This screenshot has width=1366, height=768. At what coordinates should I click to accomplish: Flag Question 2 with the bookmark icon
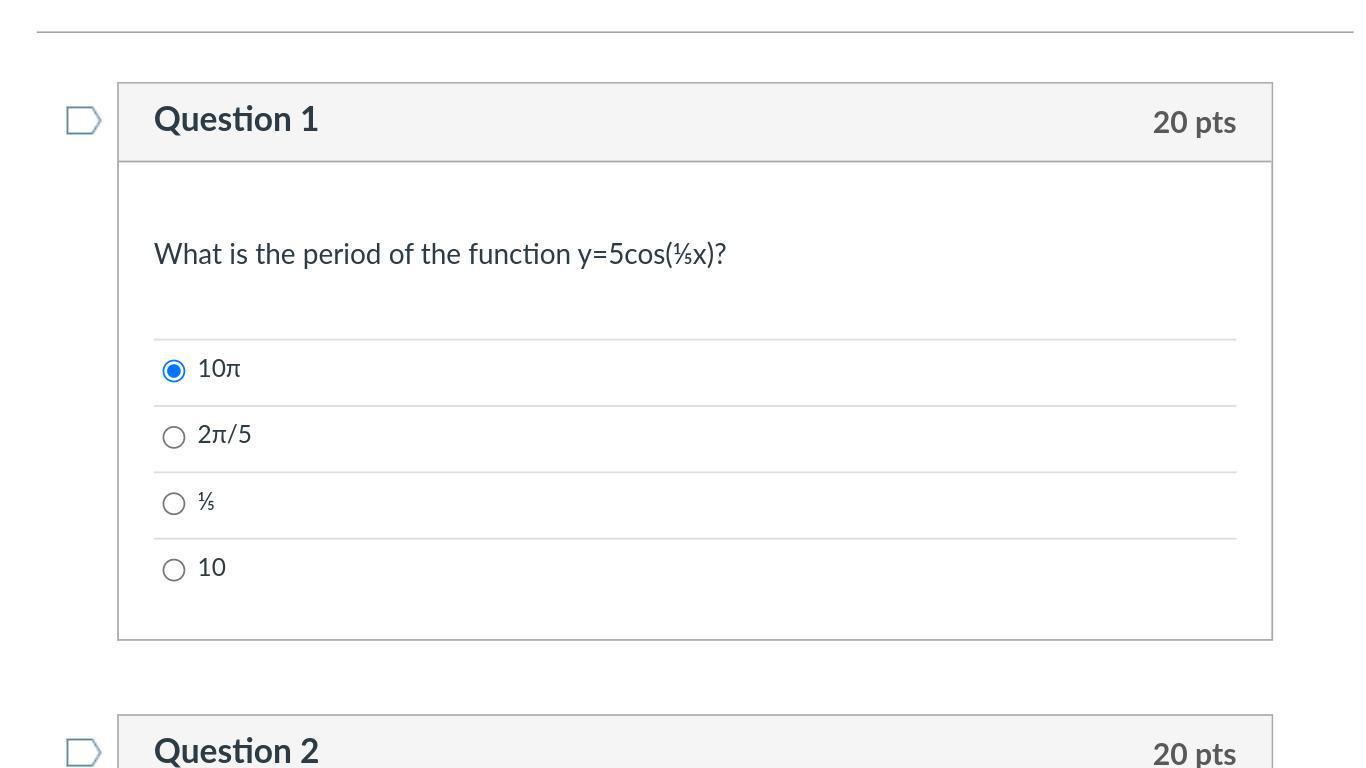point(84,752)
